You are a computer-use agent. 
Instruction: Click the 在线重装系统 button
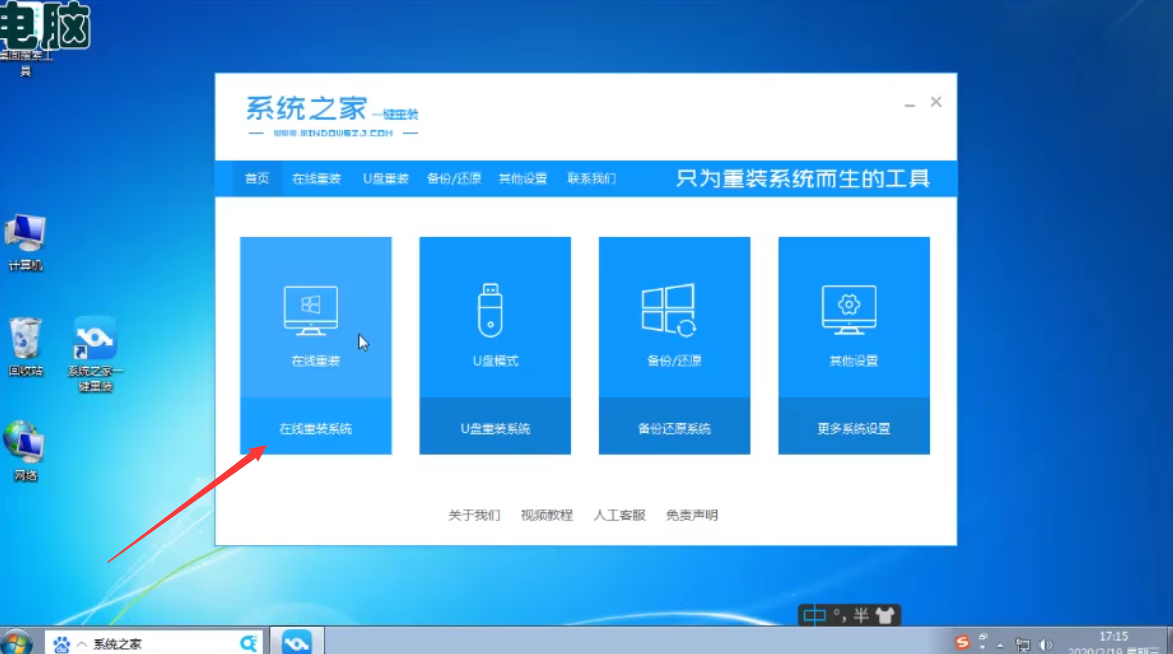pyautogui.click(x=316, y=427)
